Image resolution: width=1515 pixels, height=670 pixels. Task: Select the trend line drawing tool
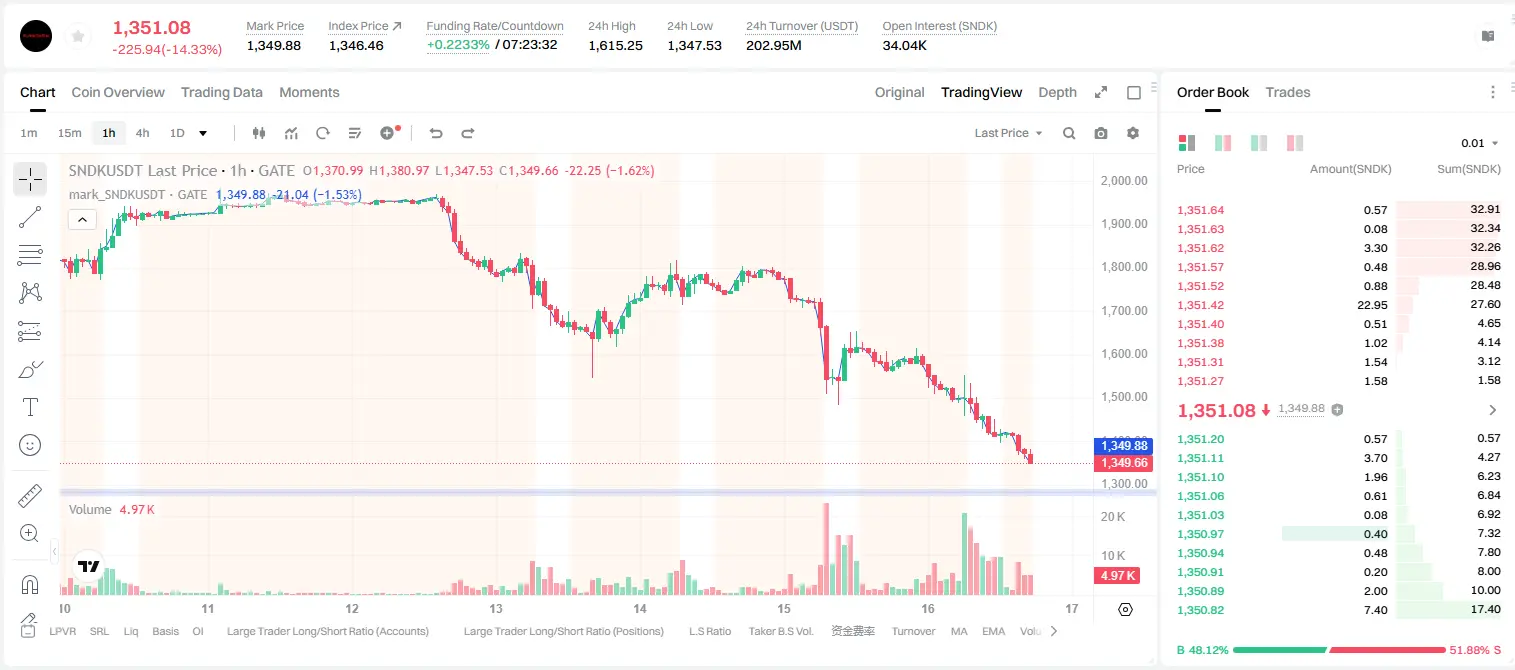(30, 217)
